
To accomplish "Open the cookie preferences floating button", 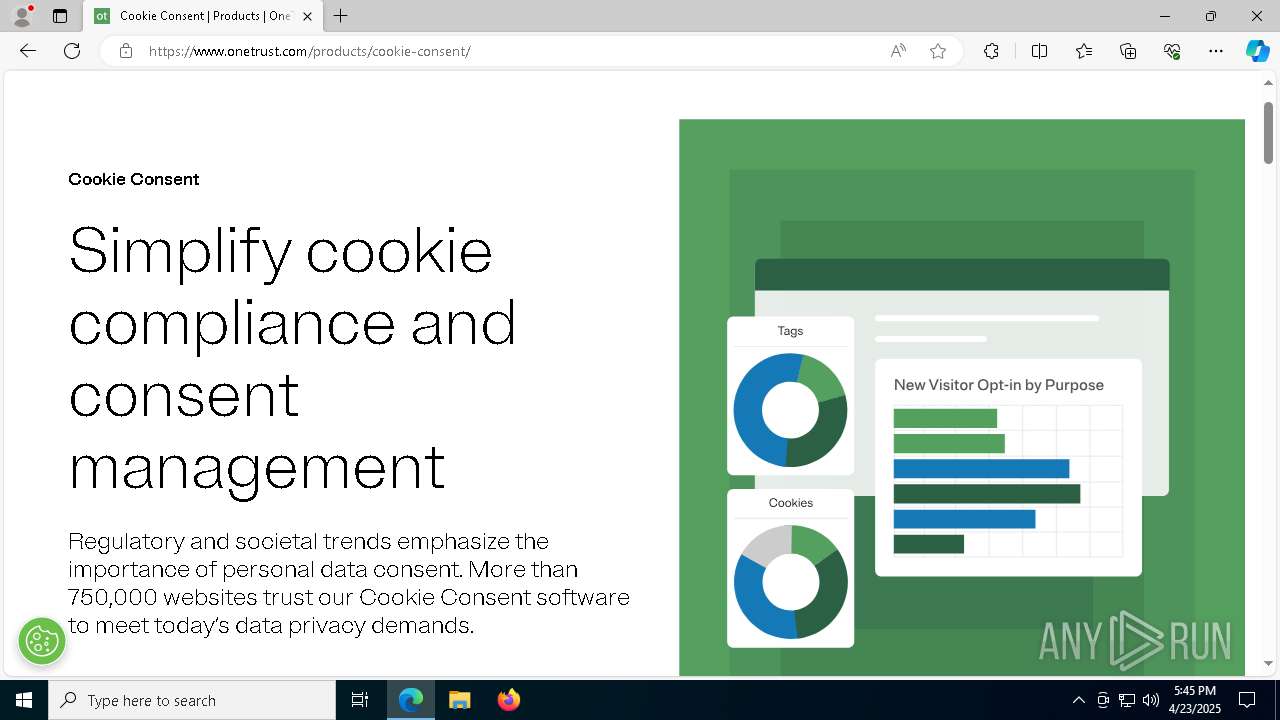I will (x=42, y=641).
